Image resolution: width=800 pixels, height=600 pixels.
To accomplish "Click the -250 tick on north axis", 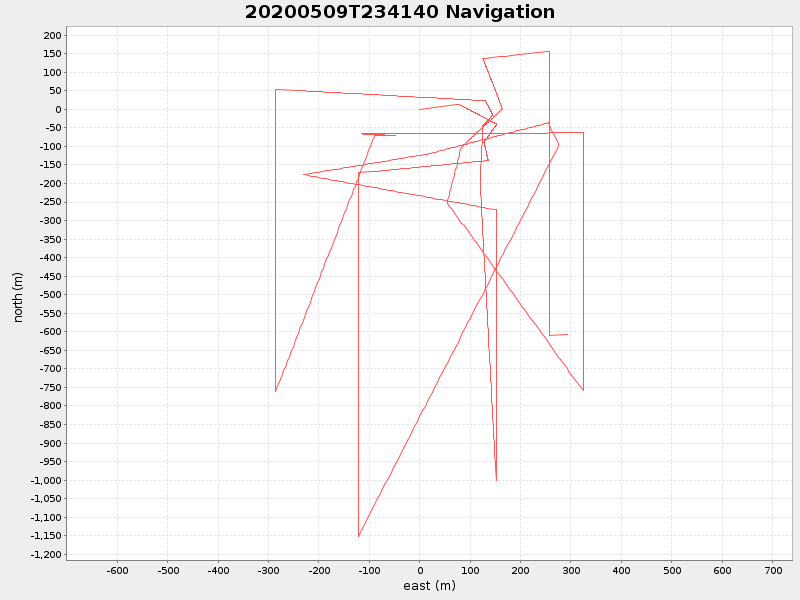I will pyautogui.click(x=50, y=202).
